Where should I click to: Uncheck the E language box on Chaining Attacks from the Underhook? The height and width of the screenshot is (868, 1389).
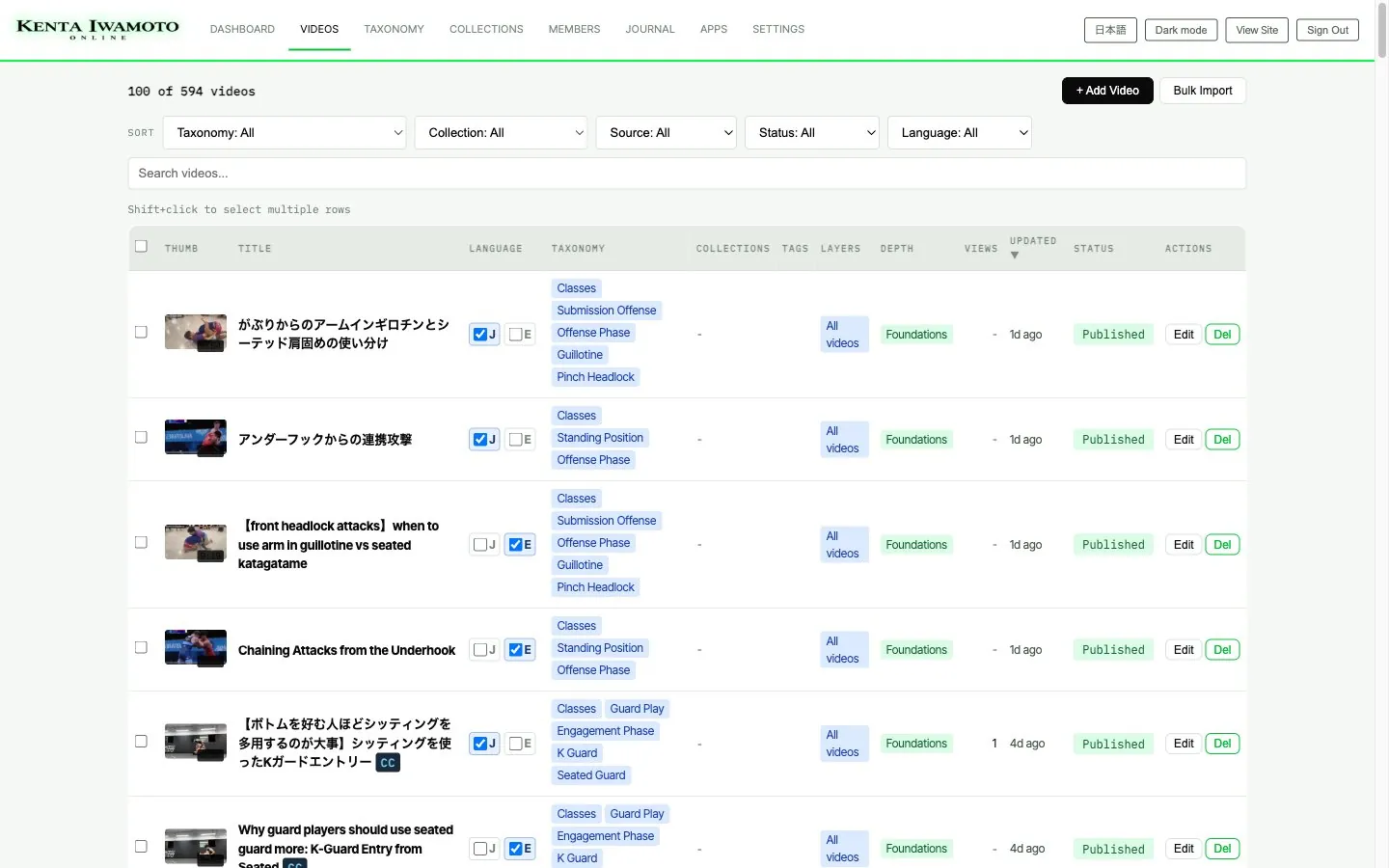(x=515, y=650)
